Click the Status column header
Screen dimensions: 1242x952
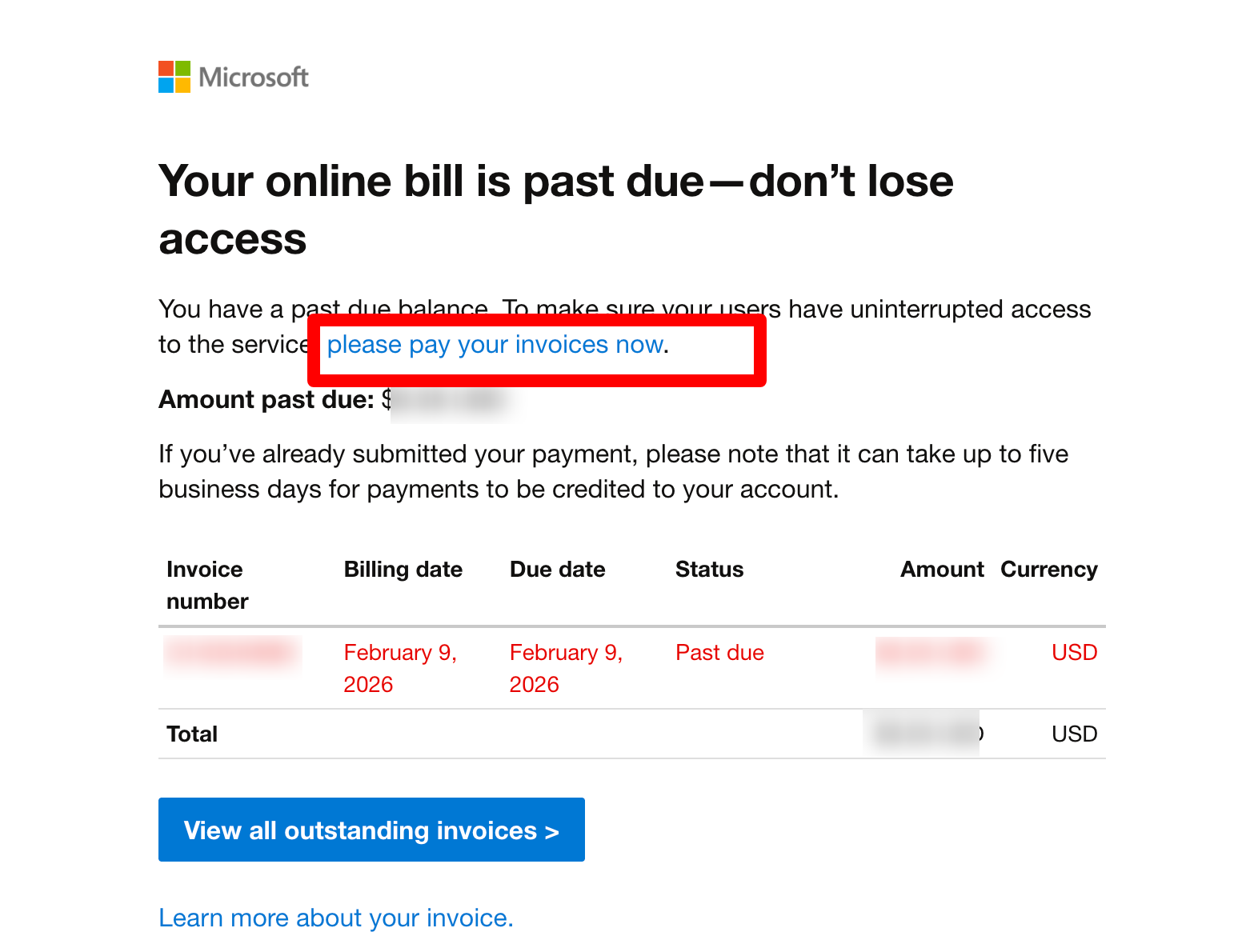(x=709, y=570)
